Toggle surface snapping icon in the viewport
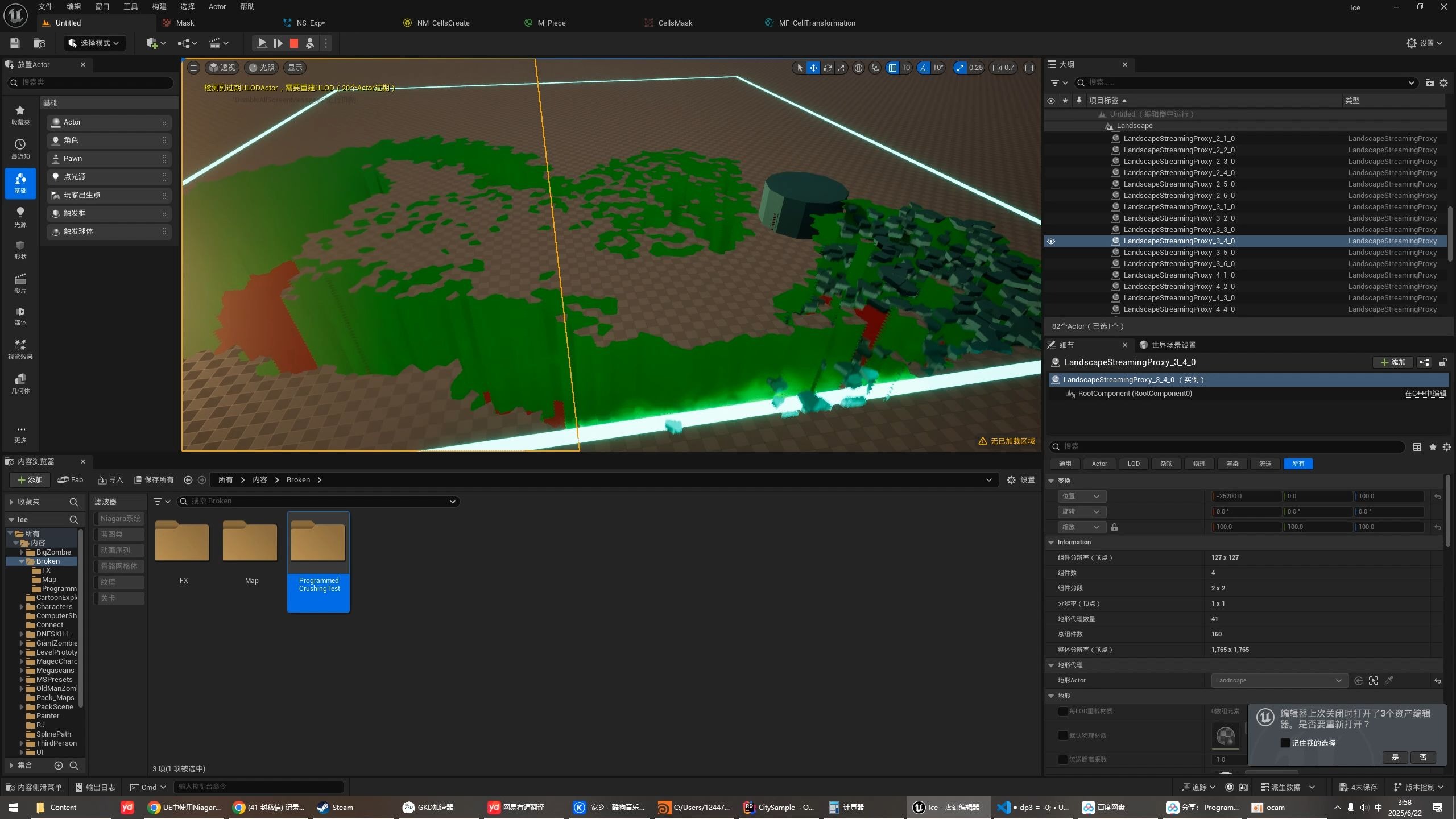 tap(875, 68)
